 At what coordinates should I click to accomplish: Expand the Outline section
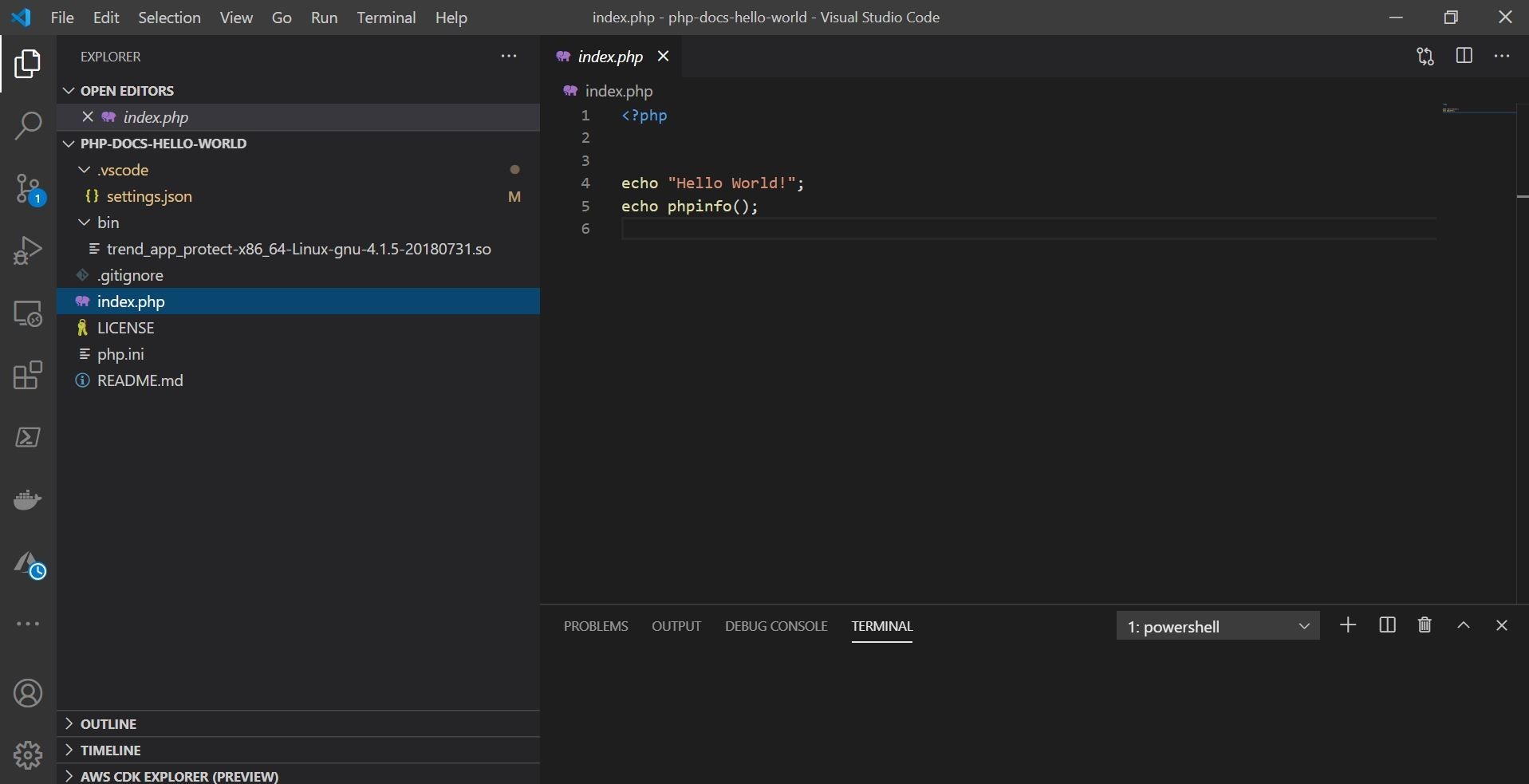(x=69, y=724)
